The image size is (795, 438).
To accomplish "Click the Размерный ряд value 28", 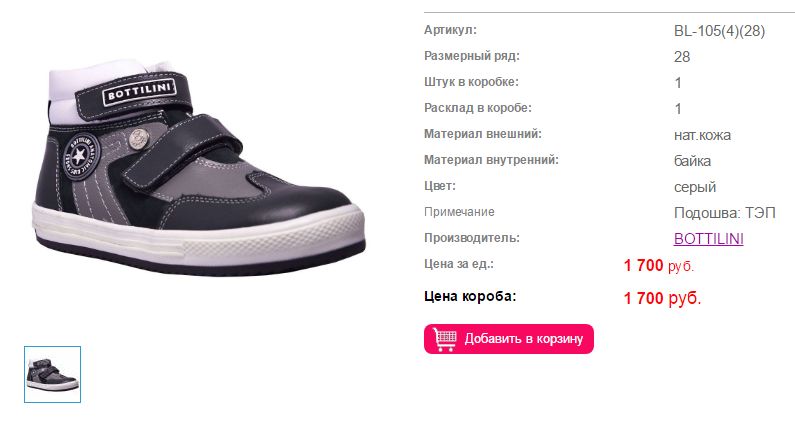I will 682,57.
